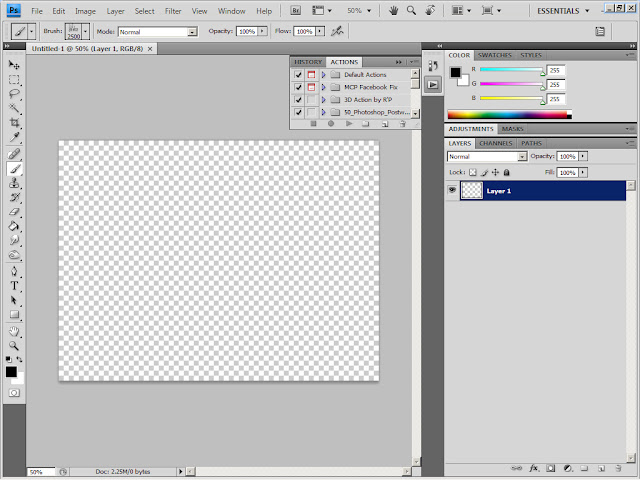This screenshot has height=480, width=640.
Task: Open the layer blend mode dropdown
Action: point(522,156)
